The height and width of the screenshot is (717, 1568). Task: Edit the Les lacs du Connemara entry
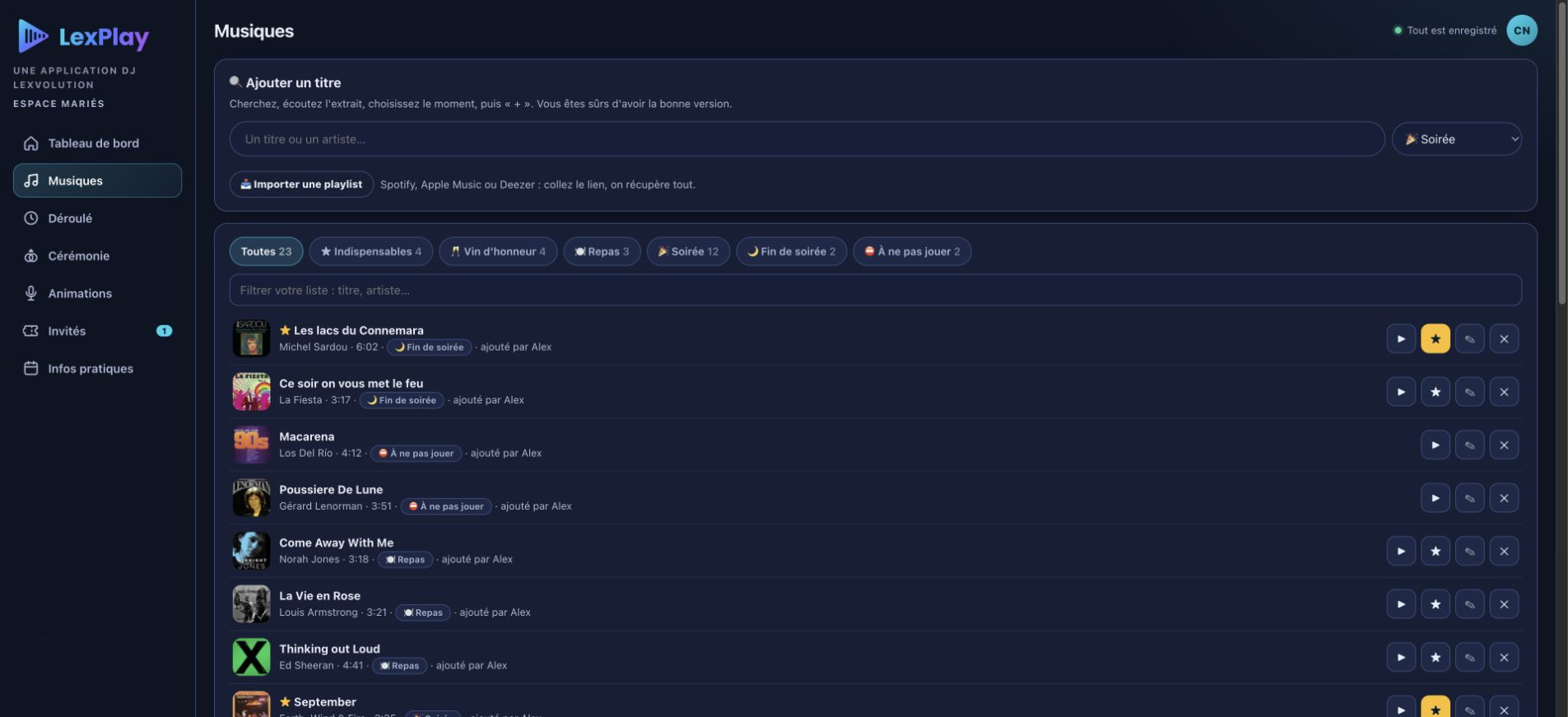[x=1470, y=338]
